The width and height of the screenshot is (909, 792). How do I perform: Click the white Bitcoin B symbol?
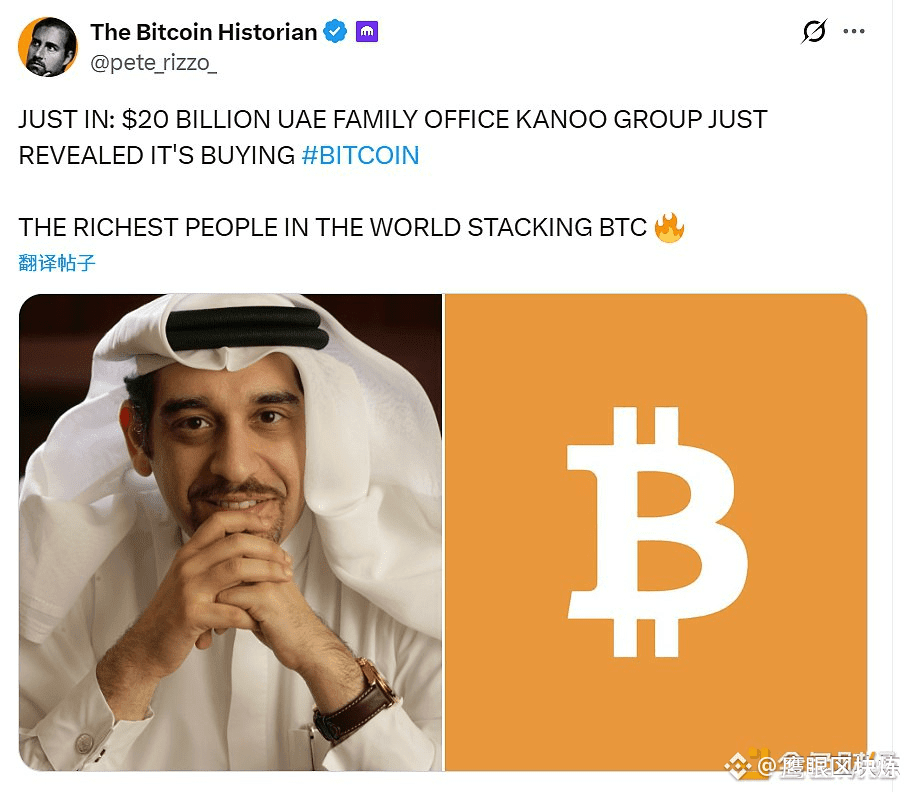[657, 532]
